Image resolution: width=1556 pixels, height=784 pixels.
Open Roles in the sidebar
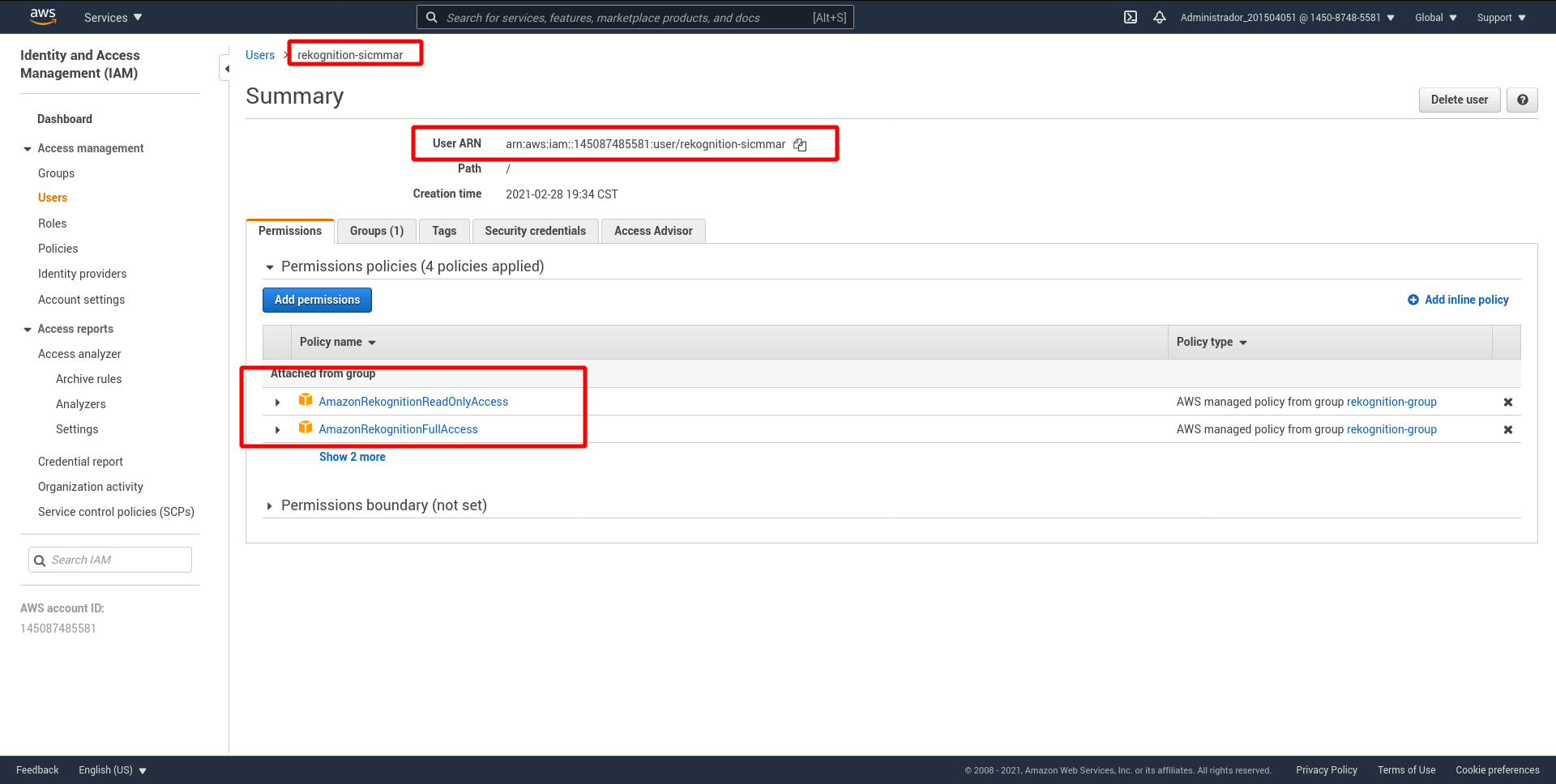coord(53,224)
